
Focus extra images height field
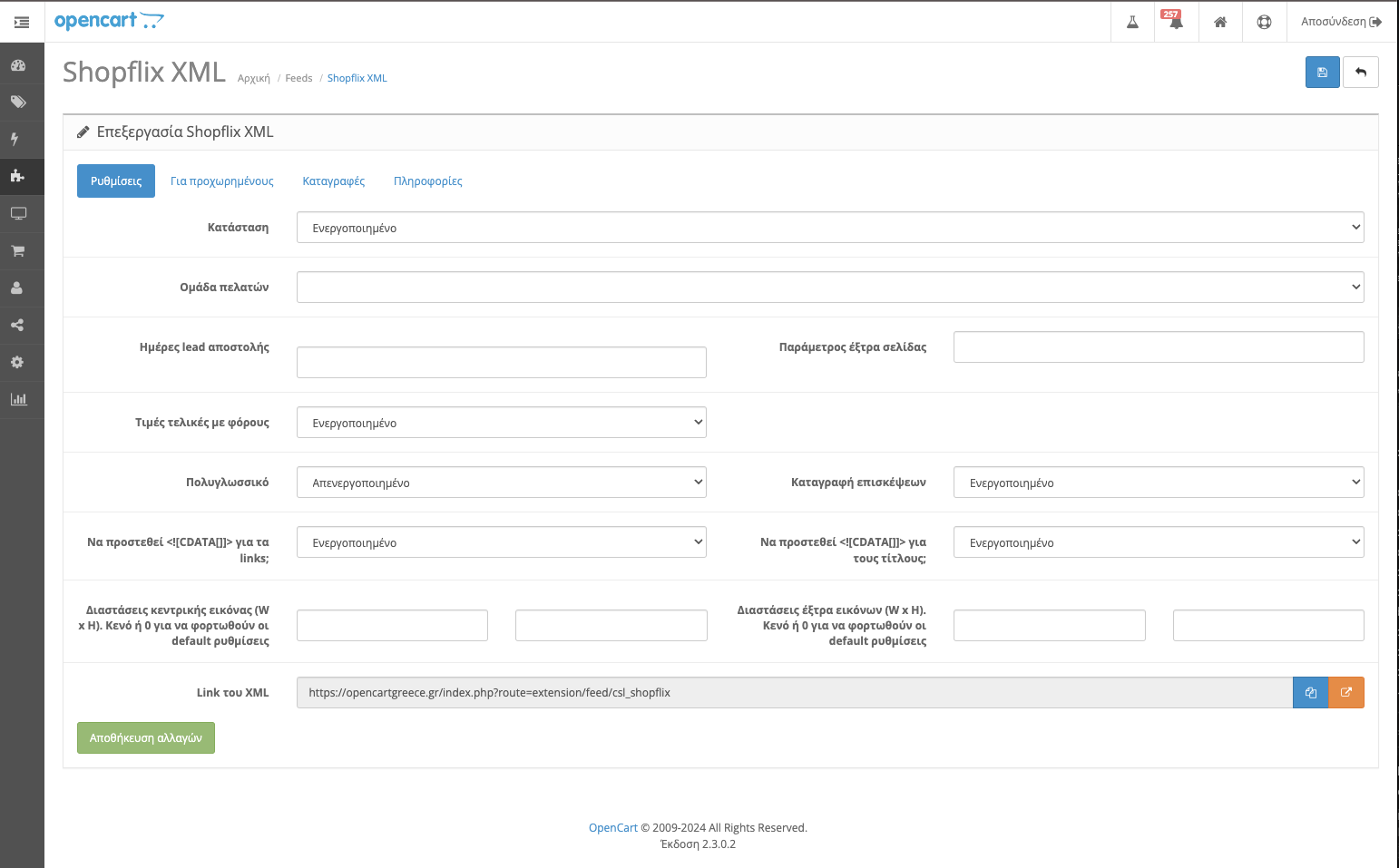[x=1268, y=626]
